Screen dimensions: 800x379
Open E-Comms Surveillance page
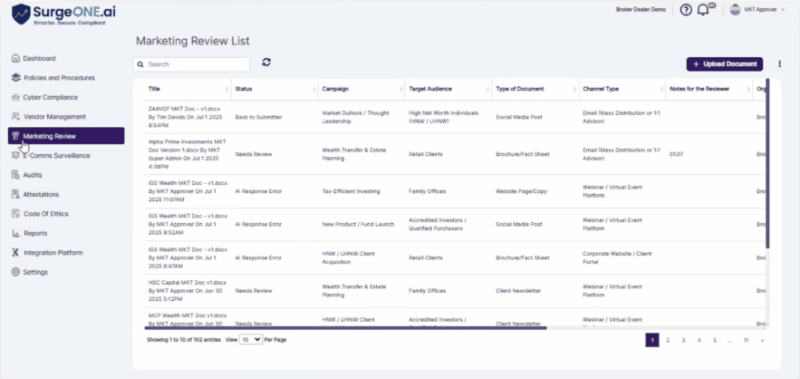point(56,156)
